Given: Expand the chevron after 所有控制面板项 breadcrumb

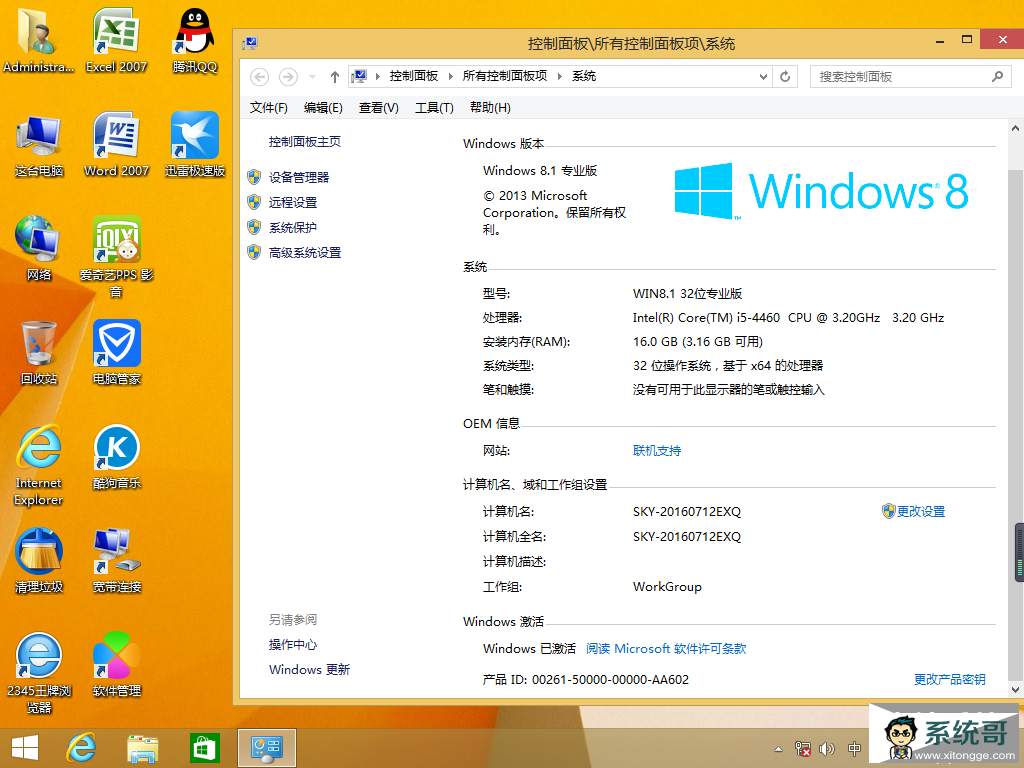Looking at the screenshot, I should (560, 76).
